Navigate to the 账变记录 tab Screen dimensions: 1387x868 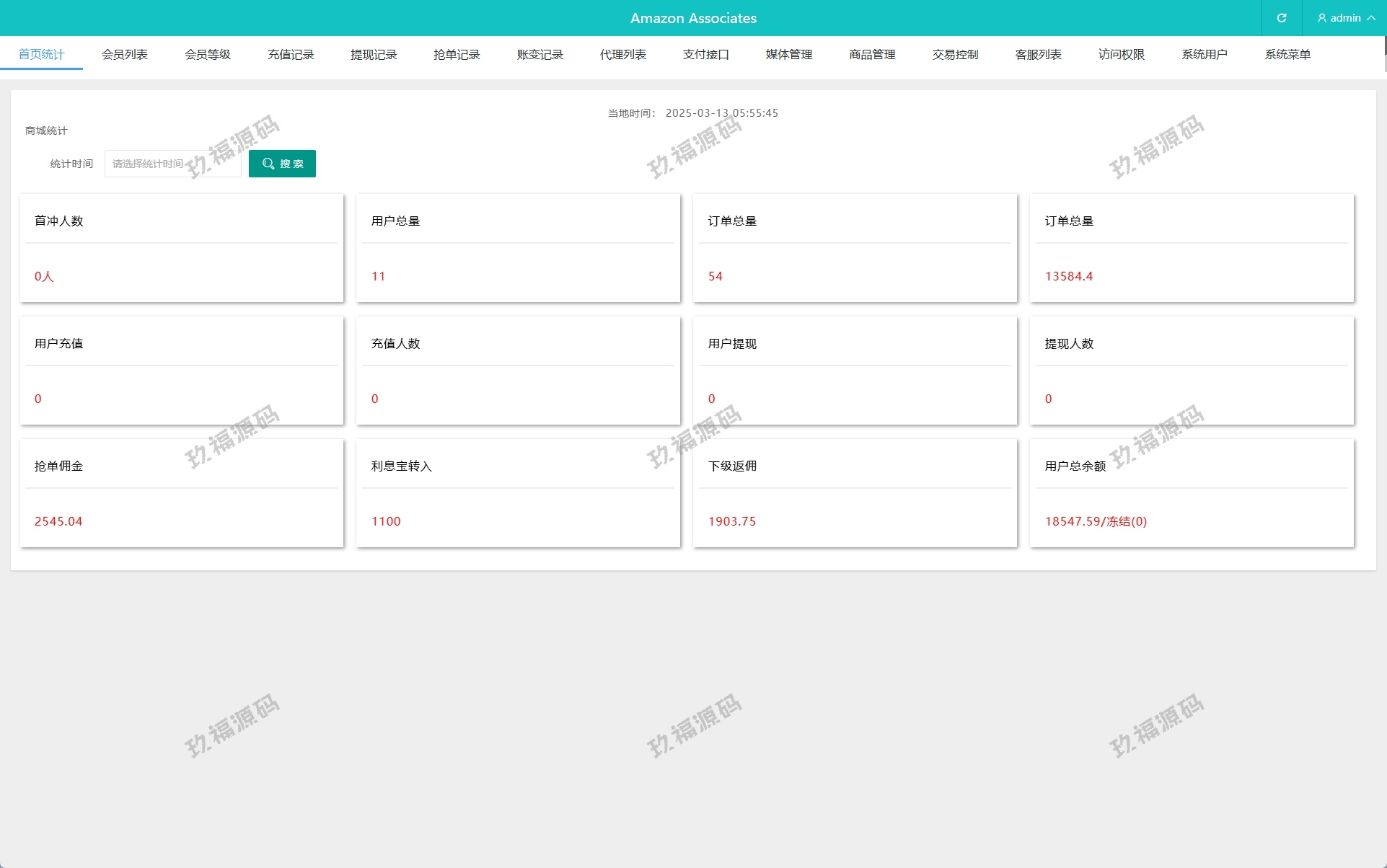[540, 54]
